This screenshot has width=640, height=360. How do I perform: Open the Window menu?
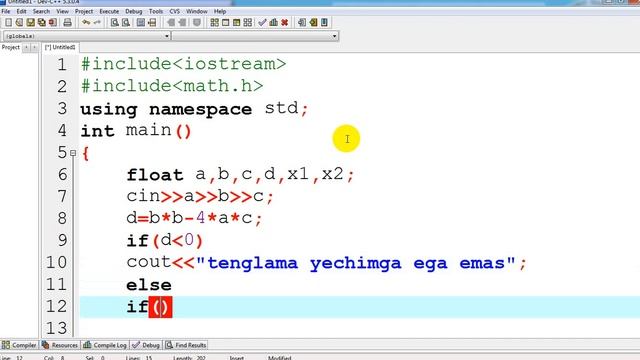coord(197,11)
